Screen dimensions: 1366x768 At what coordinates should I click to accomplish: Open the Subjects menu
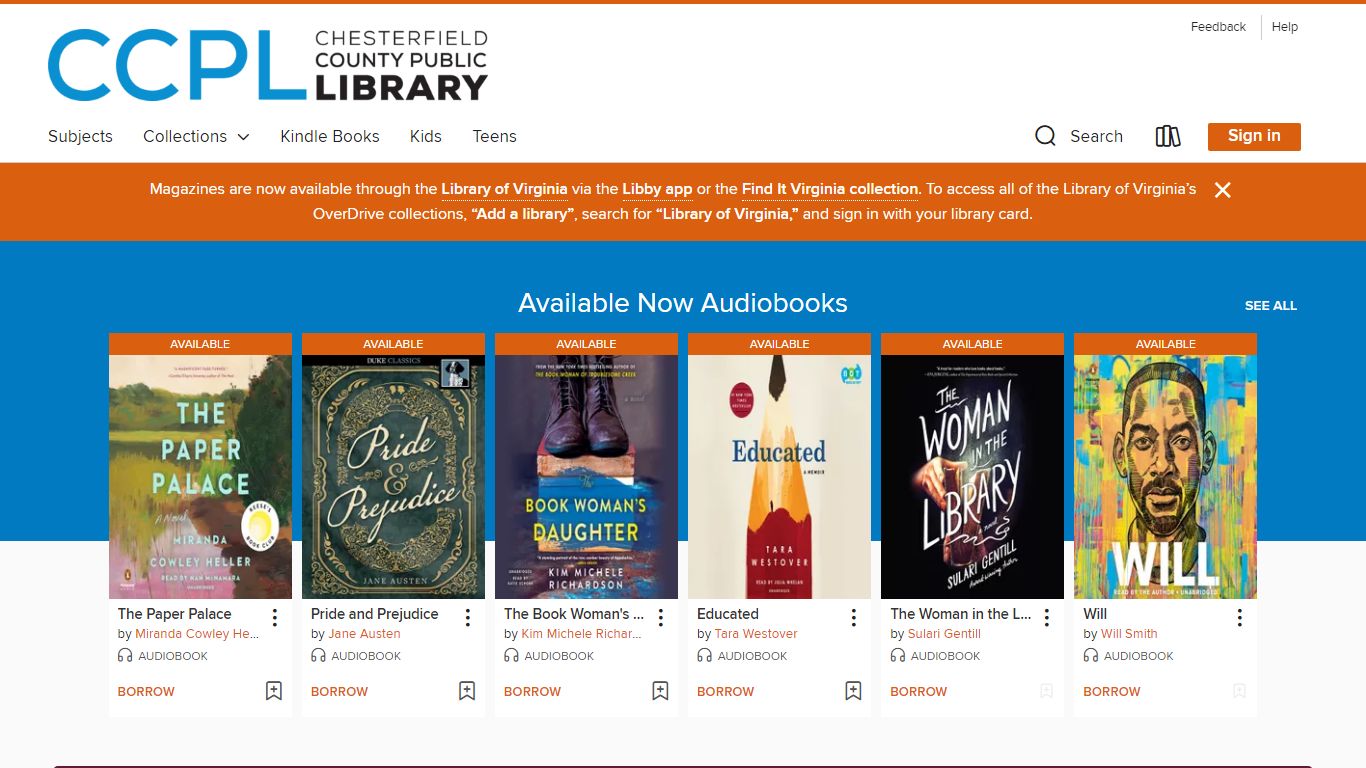(80, 136)
